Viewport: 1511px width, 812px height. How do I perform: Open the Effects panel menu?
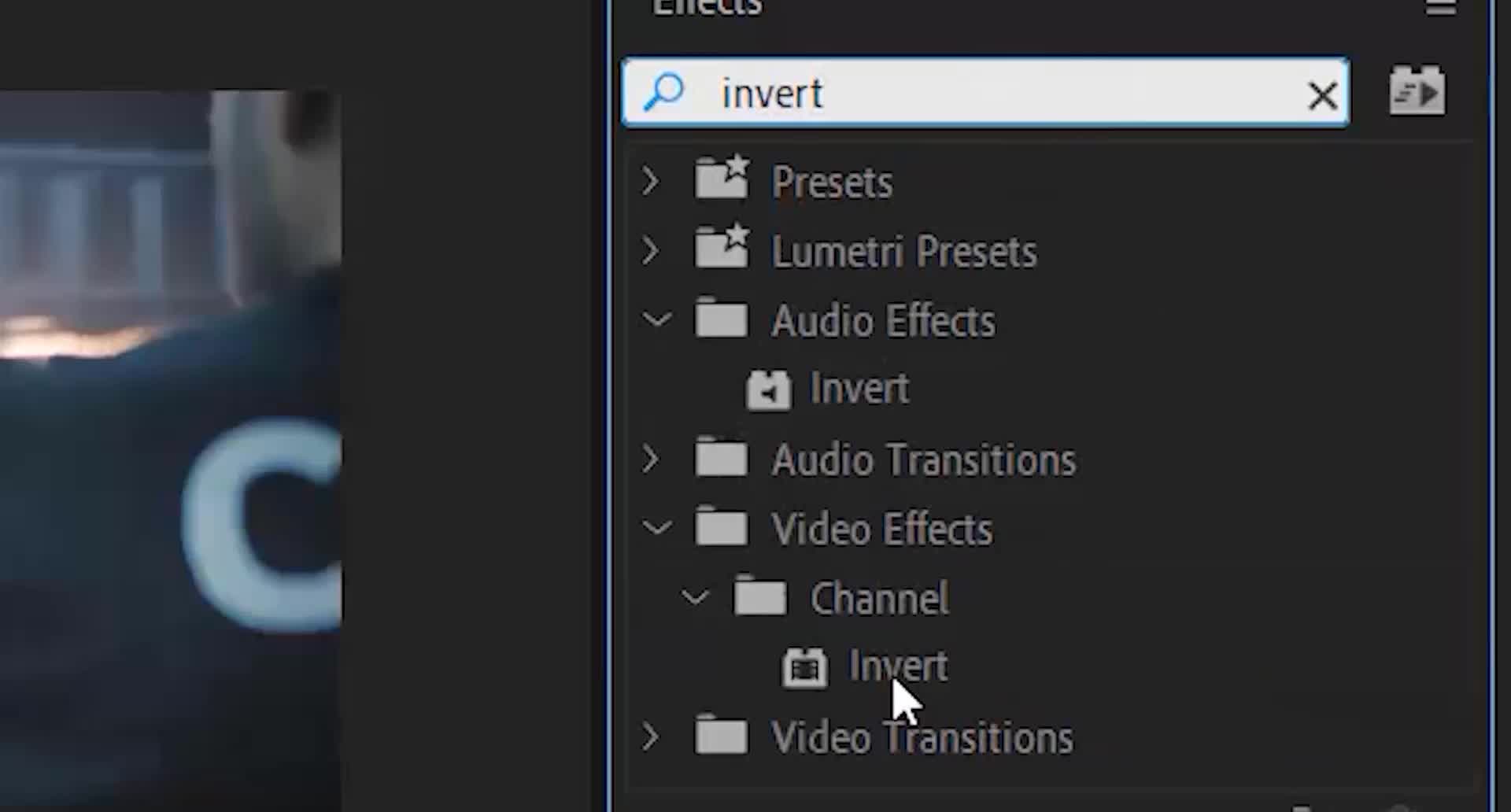click(x=1440, y=8)
